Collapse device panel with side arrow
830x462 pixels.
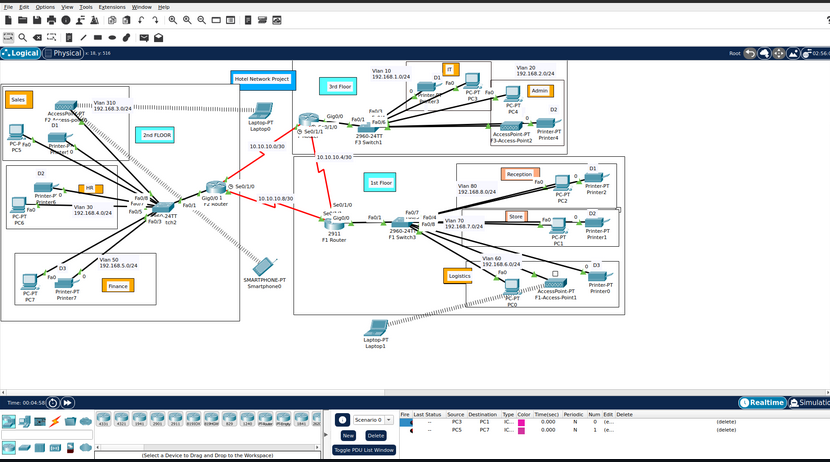click(x=325, y=435)
